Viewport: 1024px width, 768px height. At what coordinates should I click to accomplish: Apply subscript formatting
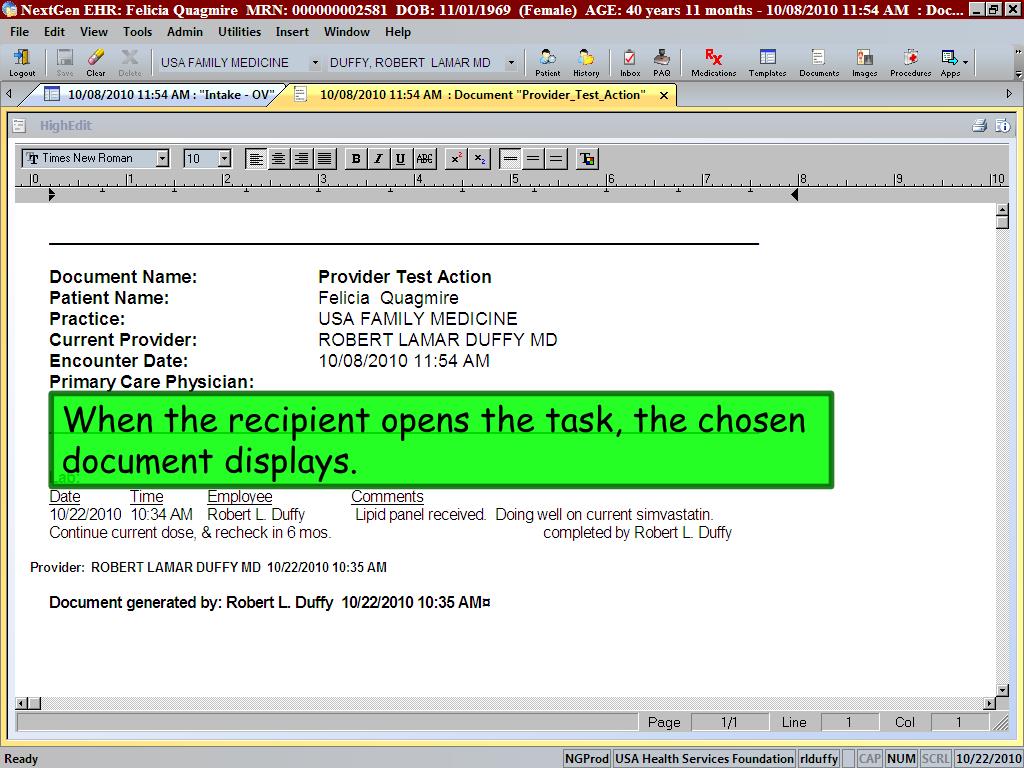(x=479, y=159)
